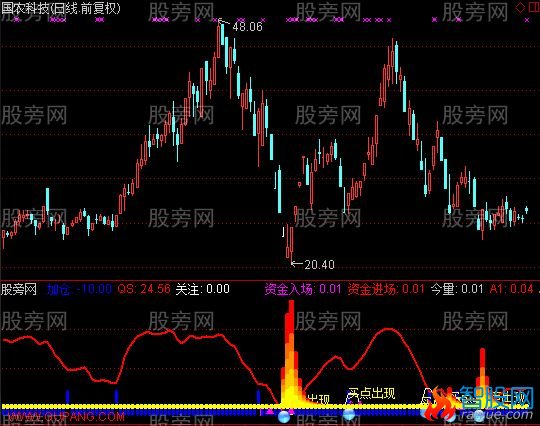
Task: Select the 资金入场: 0.01 indicator value
Action: (303, 289)
